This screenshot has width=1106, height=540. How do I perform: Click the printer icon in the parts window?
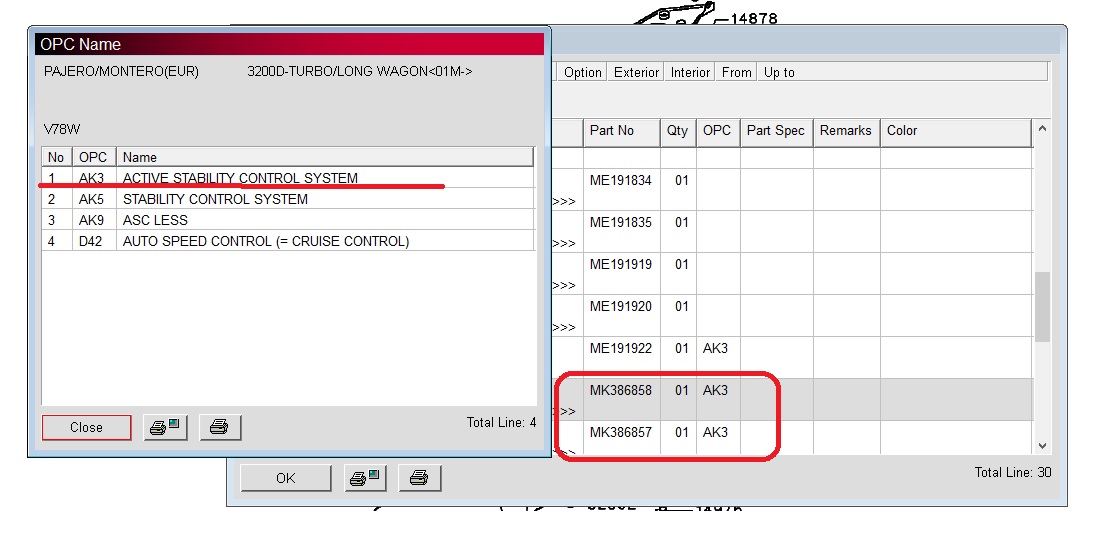[x=420, y=478]
